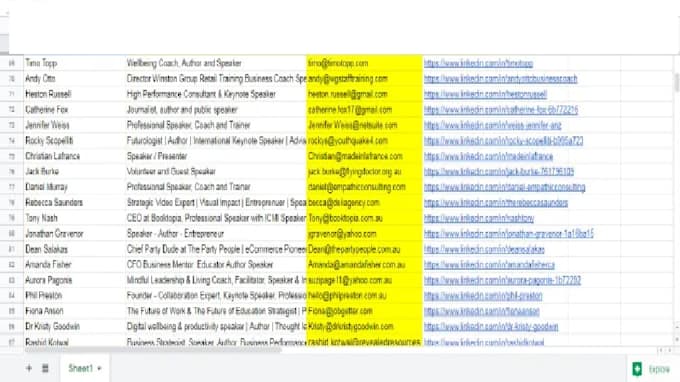Open Christian Lafrance's LinkedIn link
680x382 pixels.
(x=488, y=156)
